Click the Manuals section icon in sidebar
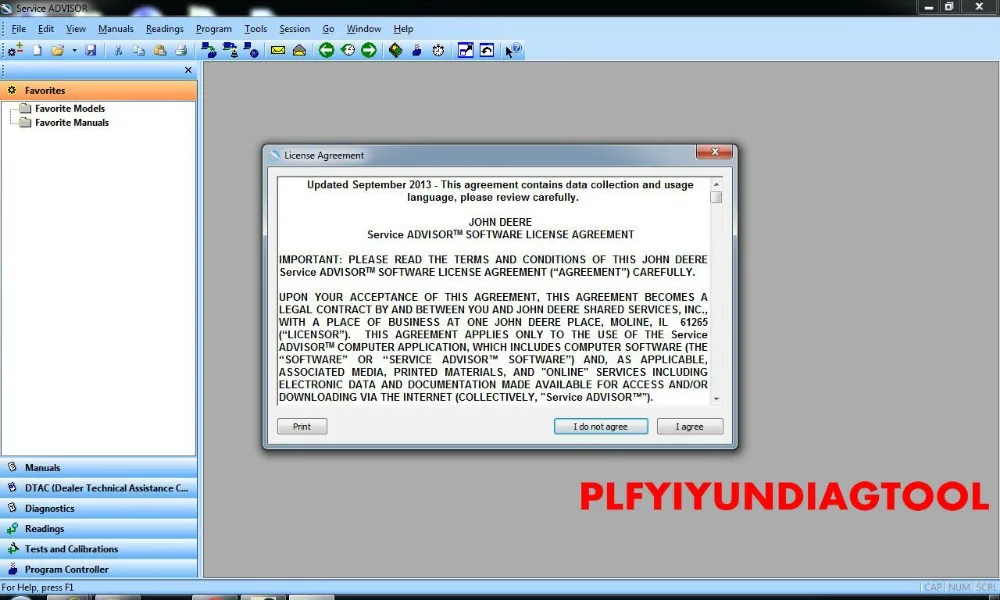 pyautogui.click(x=12, y=467)
